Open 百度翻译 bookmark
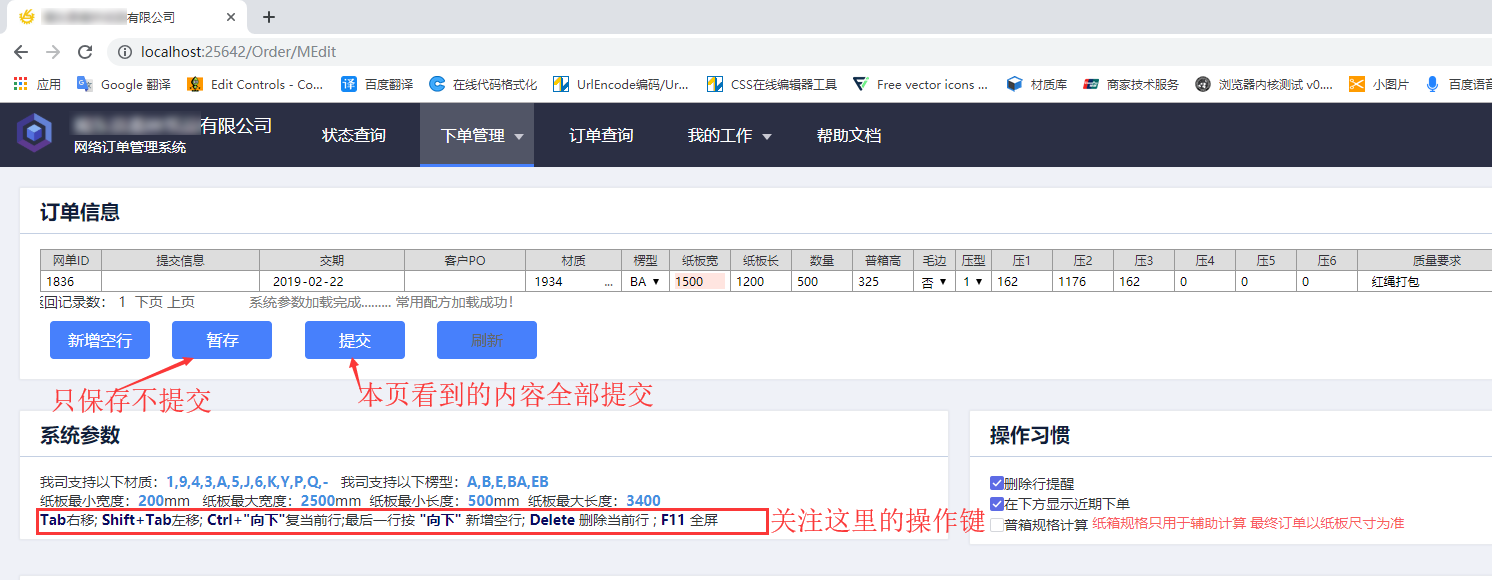1492x580 pixels. [377, 85]
